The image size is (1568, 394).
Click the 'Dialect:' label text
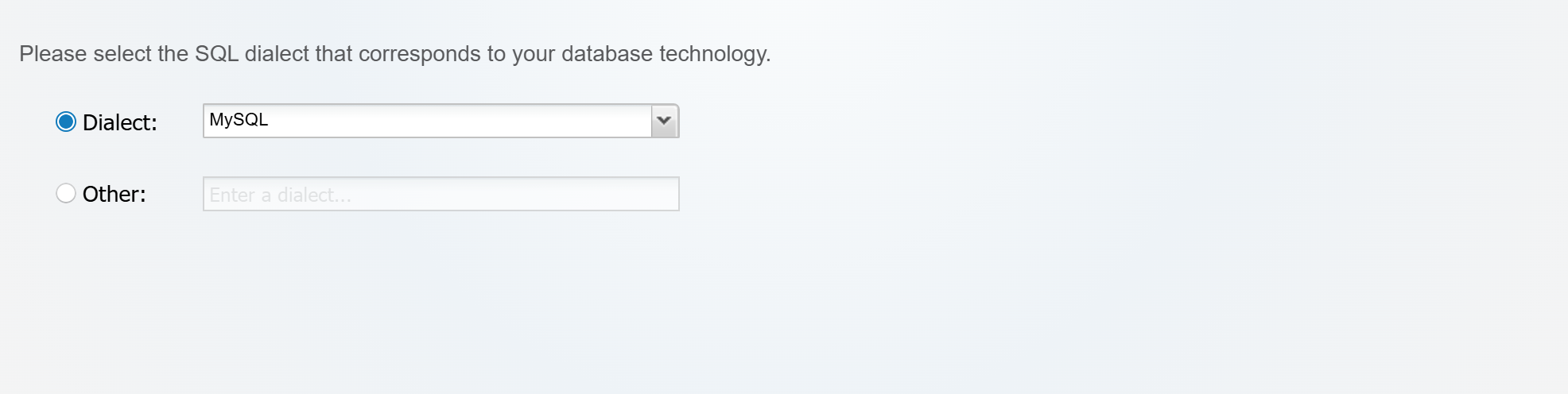pyautogui.click(x=120, y=122)
